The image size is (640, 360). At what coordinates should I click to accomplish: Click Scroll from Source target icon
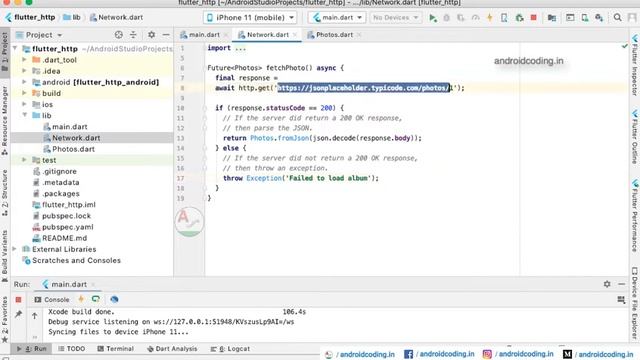(x=118, y=35)
